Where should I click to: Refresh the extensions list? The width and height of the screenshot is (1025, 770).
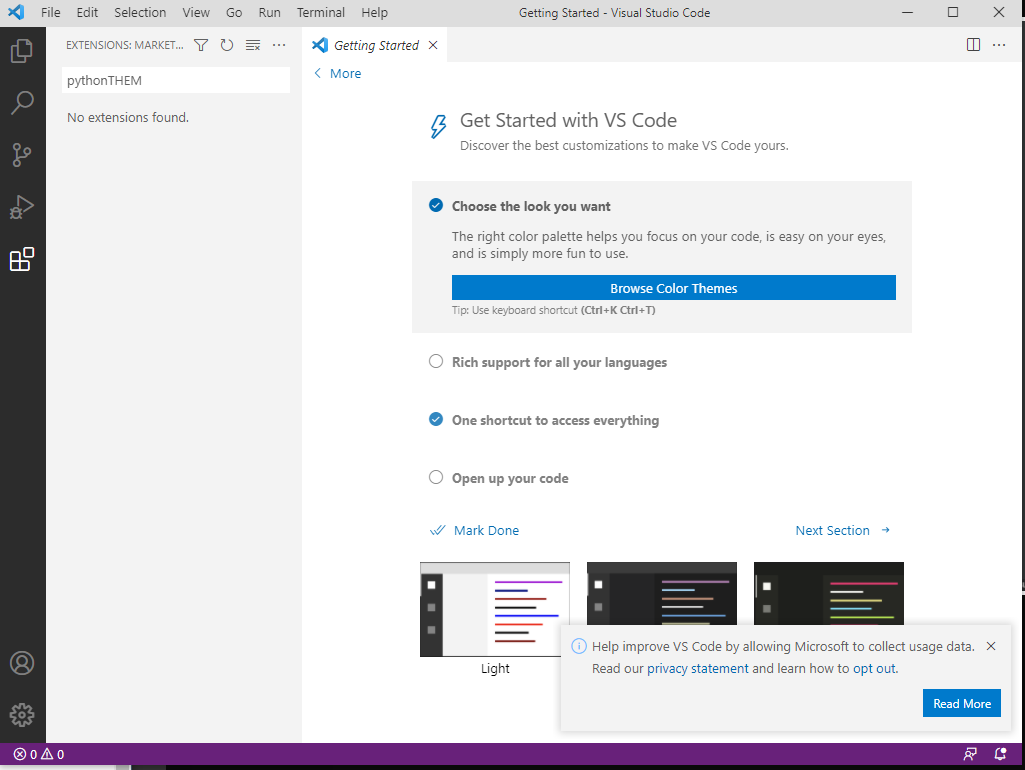tap(227, 45)
